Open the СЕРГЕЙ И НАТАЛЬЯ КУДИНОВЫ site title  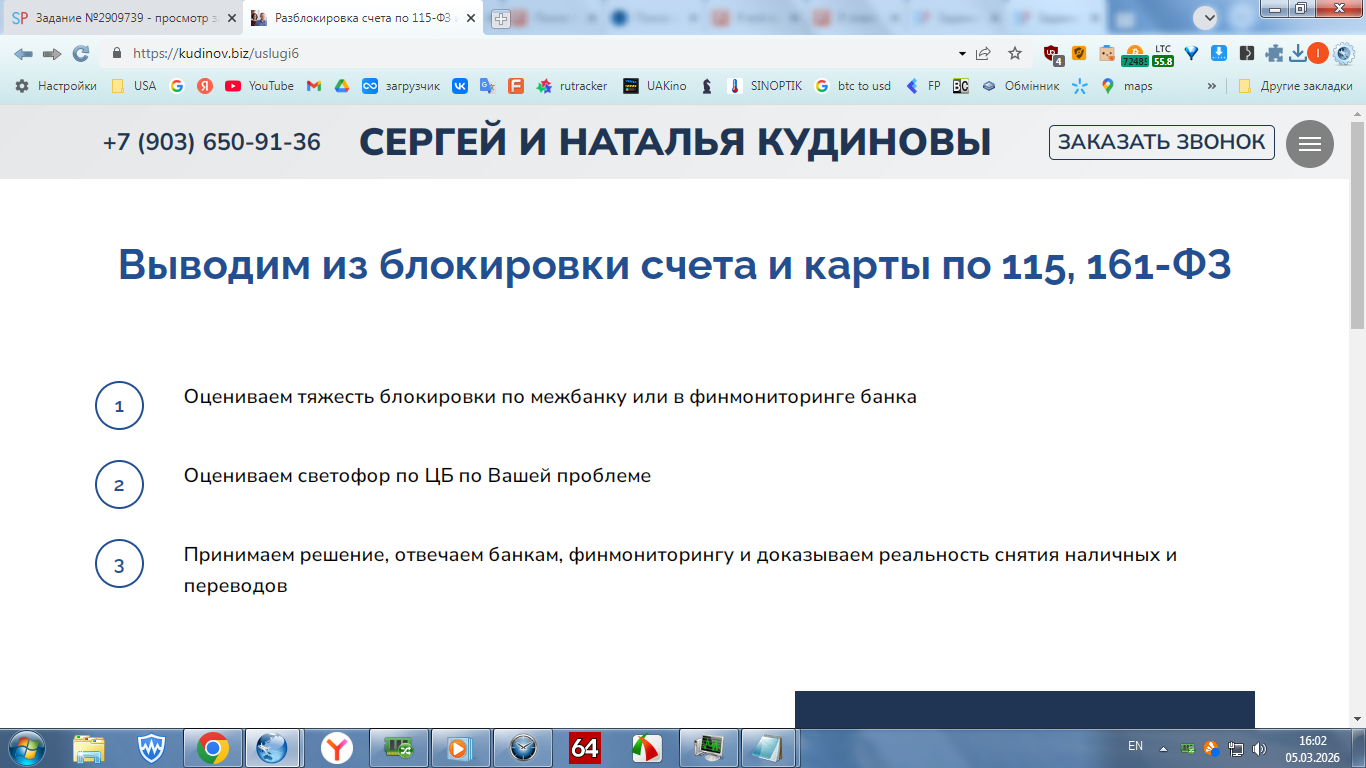[x=675, y=142]
